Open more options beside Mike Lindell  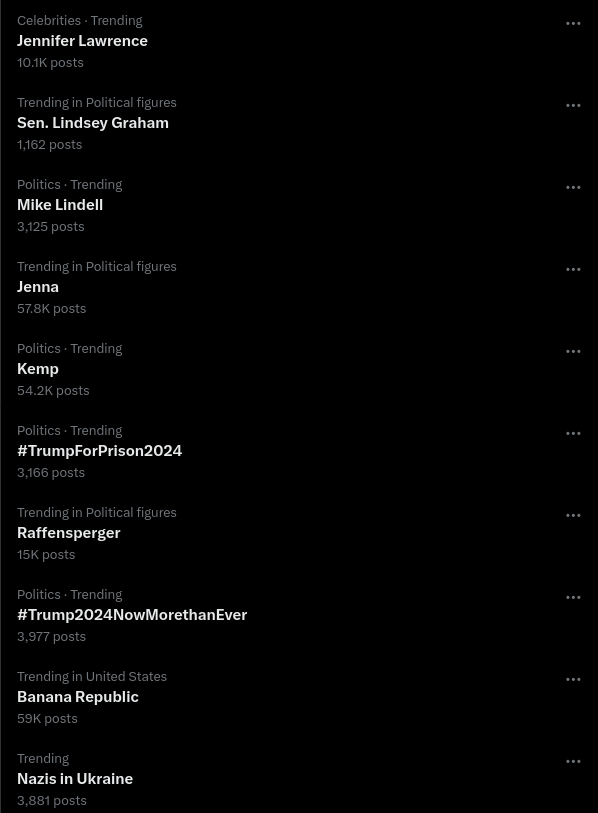tap(573, 187)
